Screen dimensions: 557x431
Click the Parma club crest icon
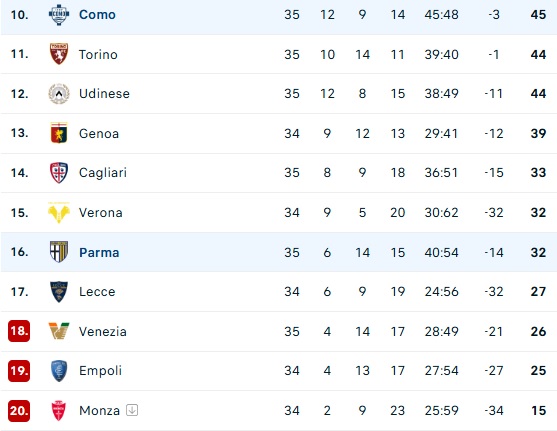pyautogui.click(x=59, y=252)
